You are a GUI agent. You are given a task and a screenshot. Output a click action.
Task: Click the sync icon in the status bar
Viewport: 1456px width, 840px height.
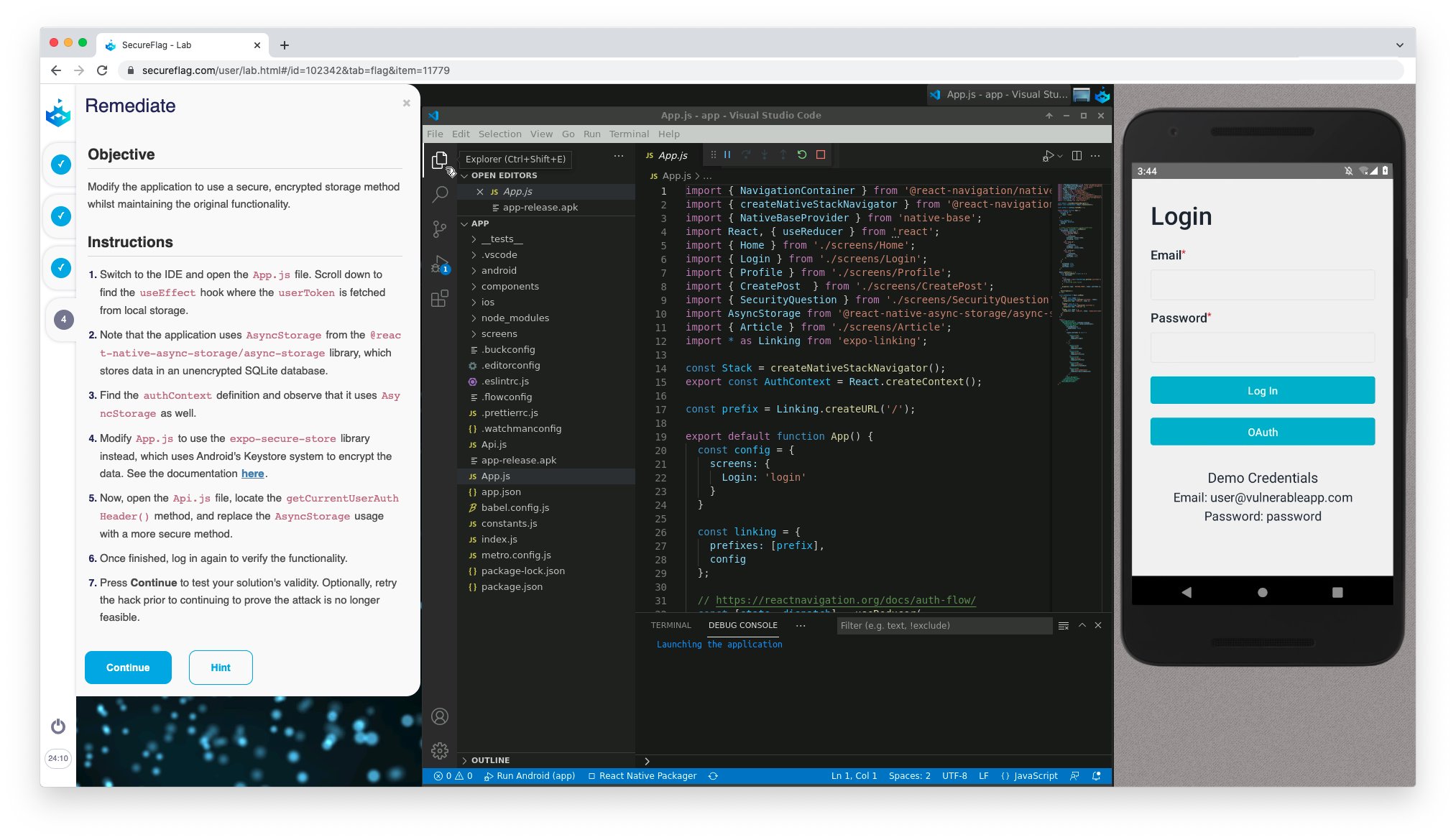coord(713,776)
